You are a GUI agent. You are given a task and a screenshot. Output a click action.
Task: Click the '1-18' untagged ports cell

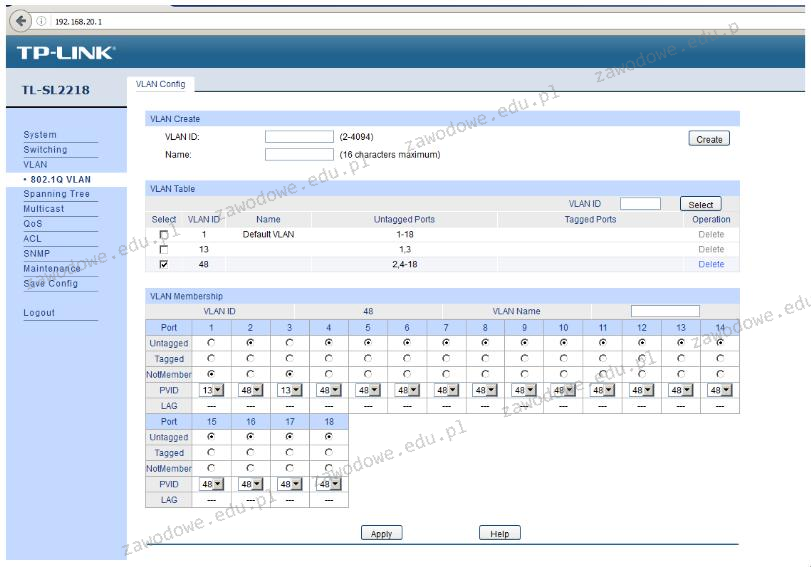click(404, 234)
